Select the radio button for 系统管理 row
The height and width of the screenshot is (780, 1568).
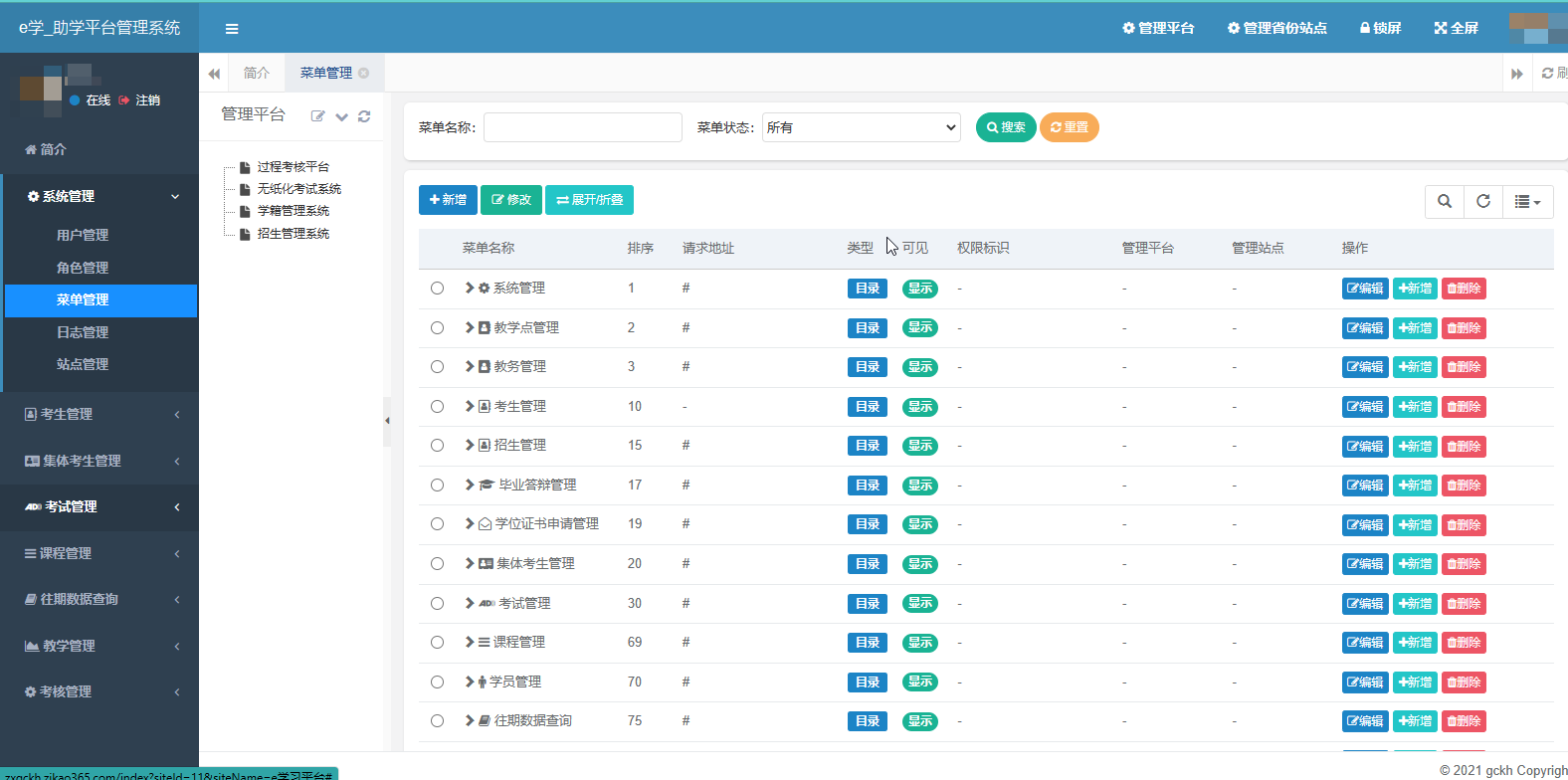437,289
